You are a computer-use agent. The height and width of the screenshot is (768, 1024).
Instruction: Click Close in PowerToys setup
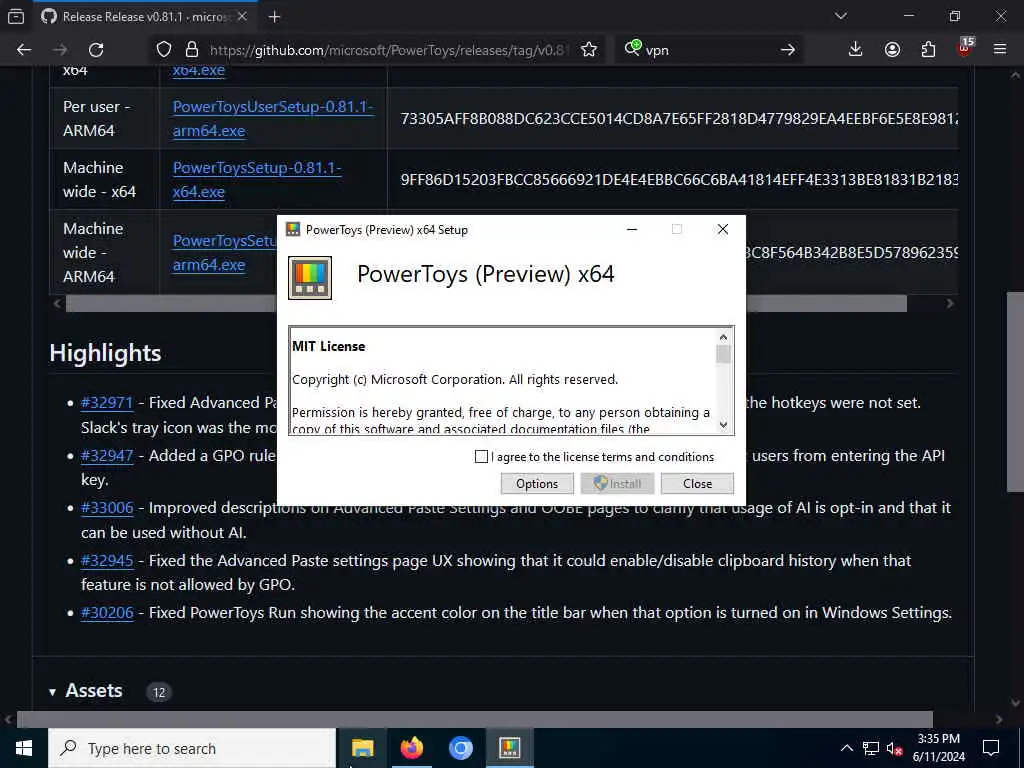697,484
